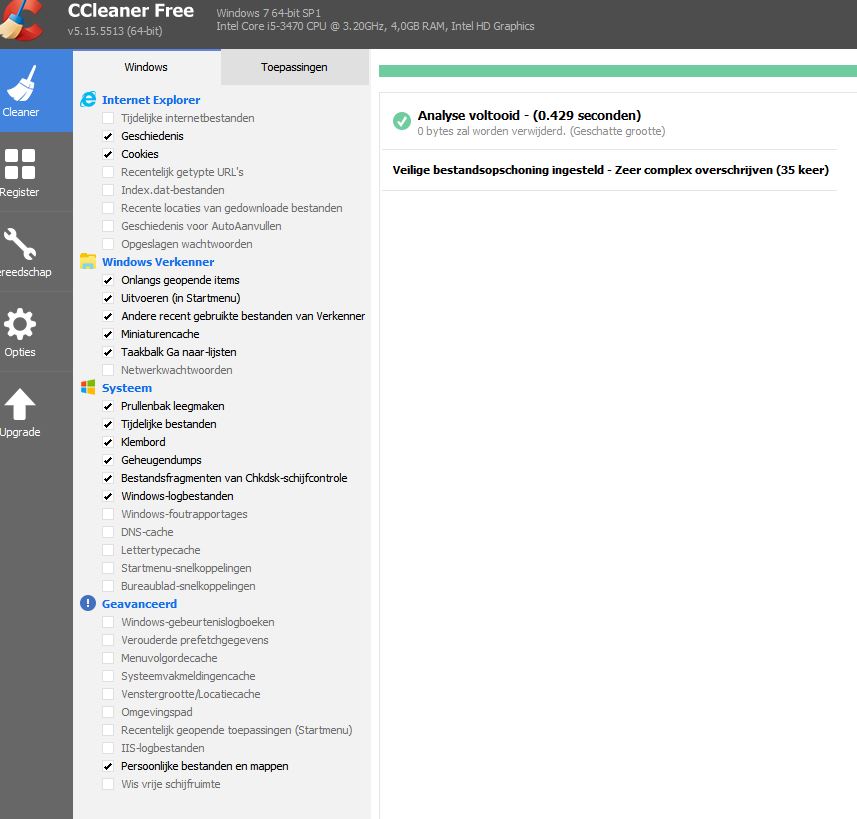Enable Systeemvakmeldingencache checkbox
This screenshot has height=819, width=857.
point(108,676)
